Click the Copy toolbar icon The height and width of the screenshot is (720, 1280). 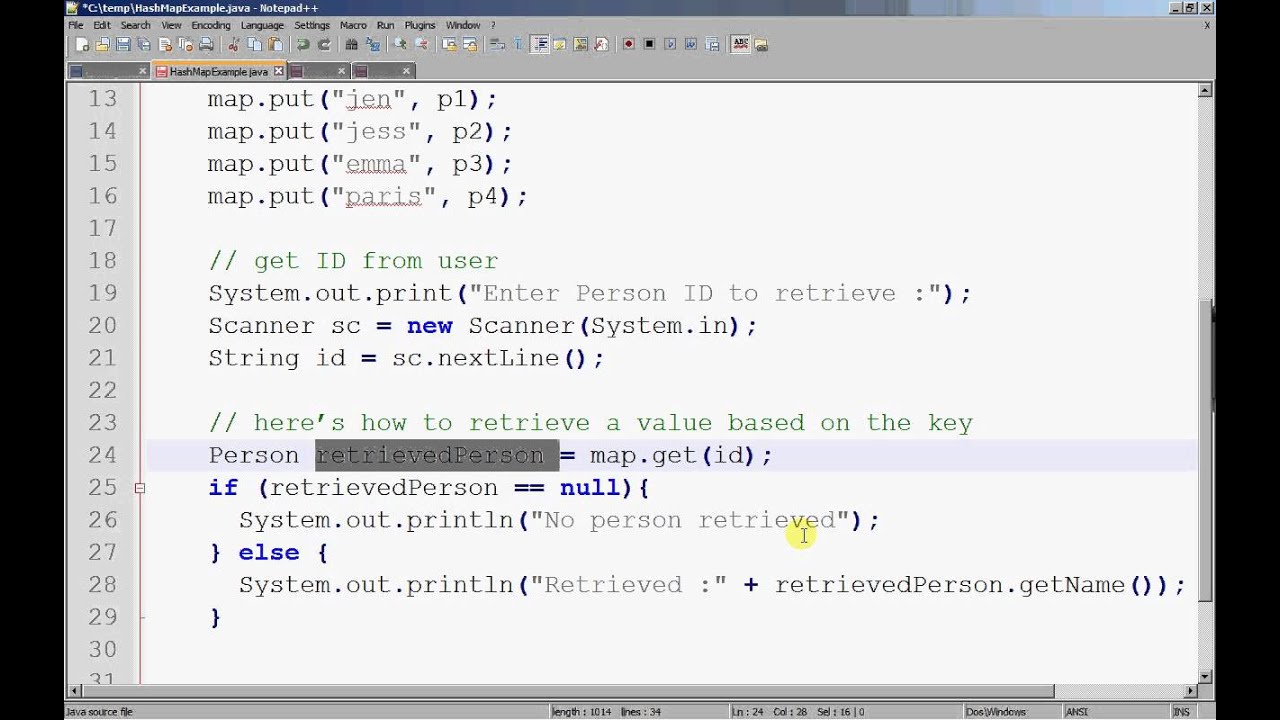coord(254,44)
